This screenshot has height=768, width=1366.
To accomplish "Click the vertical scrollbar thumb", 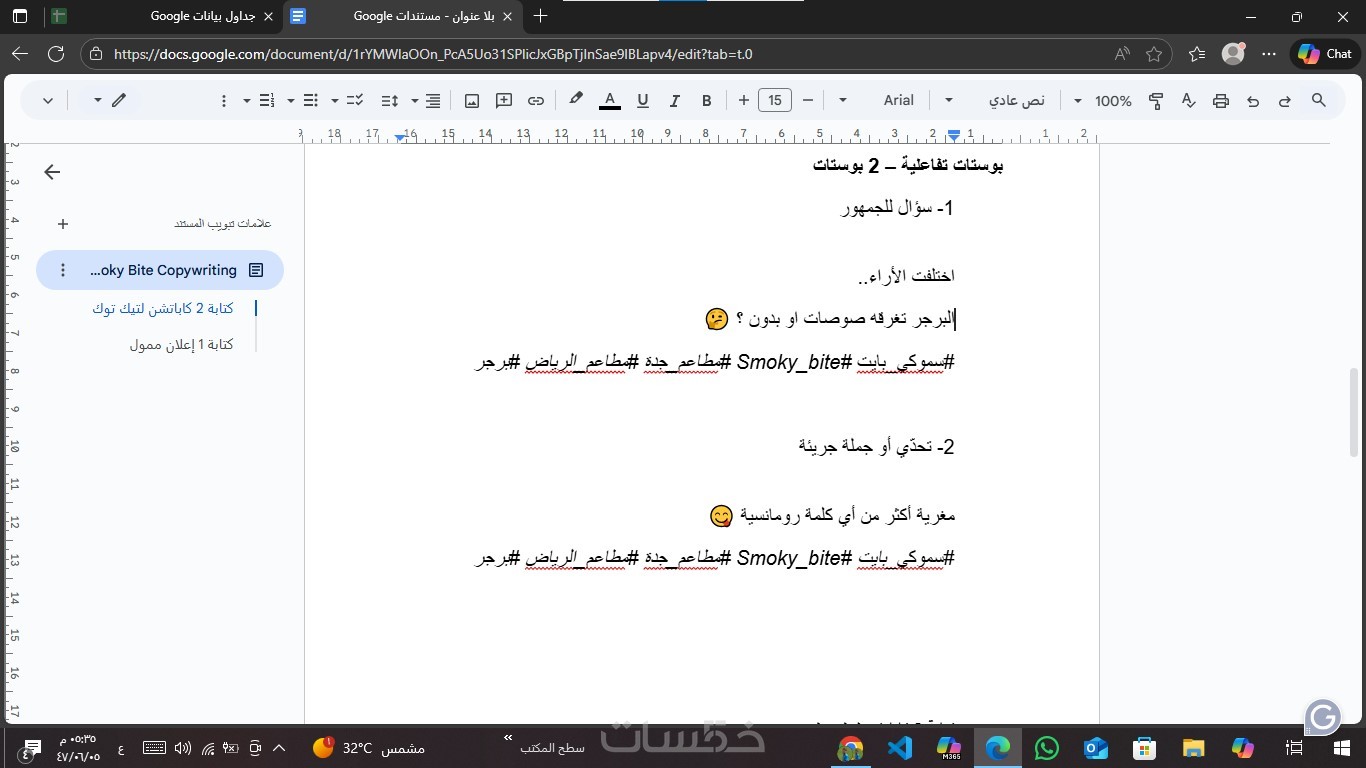I will (1356, 412).
